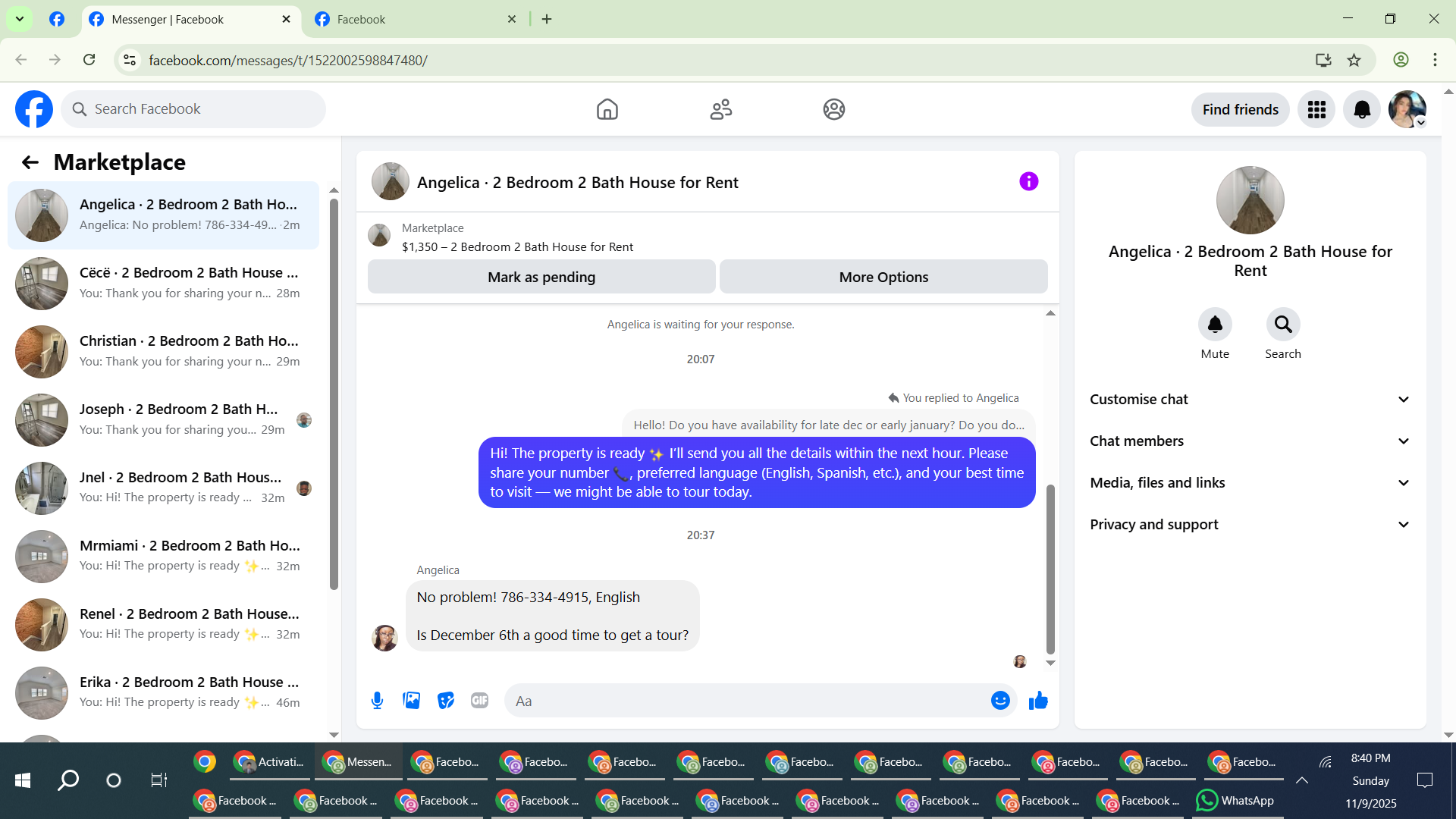Expand Chat members section
Viewport: 1456px width, 819px height.
1250,441
